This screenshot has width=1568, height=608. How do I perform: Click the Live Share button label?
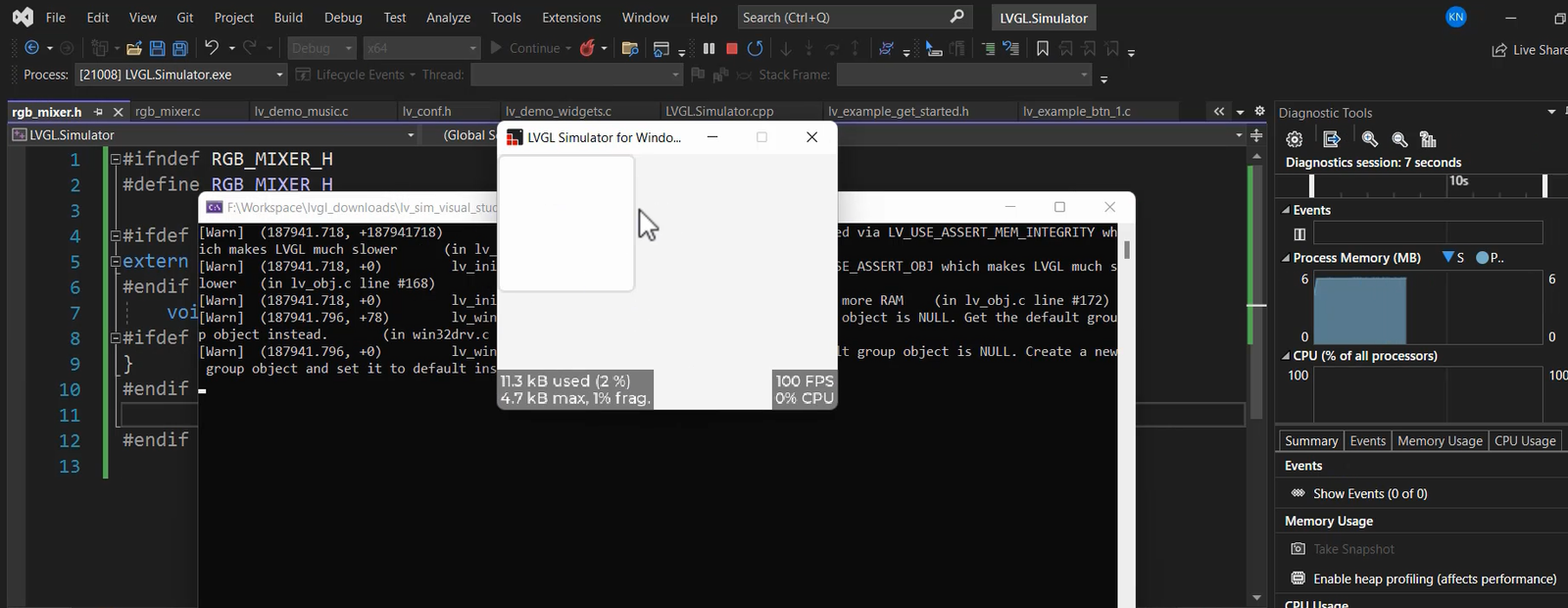pyautogui.click(x=1540, y=50)
